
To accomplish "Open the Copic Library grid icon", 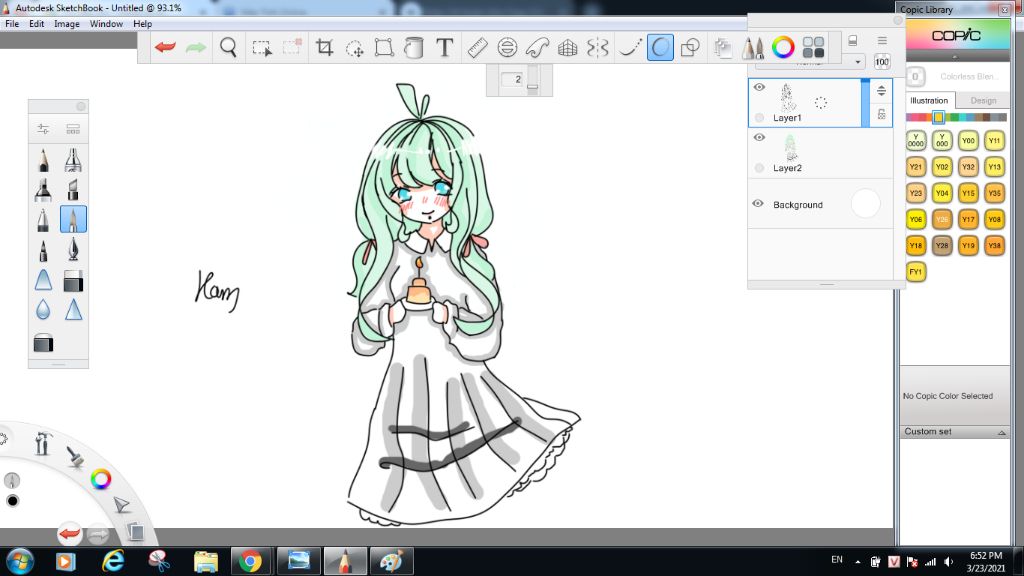I will pos(813,47).
